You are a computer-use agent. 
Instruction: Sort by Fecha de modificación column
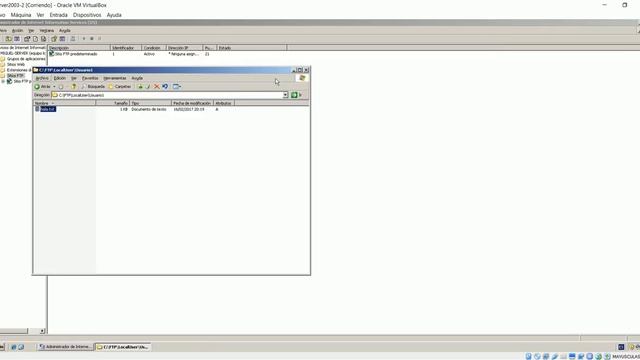tap(192, 103)
